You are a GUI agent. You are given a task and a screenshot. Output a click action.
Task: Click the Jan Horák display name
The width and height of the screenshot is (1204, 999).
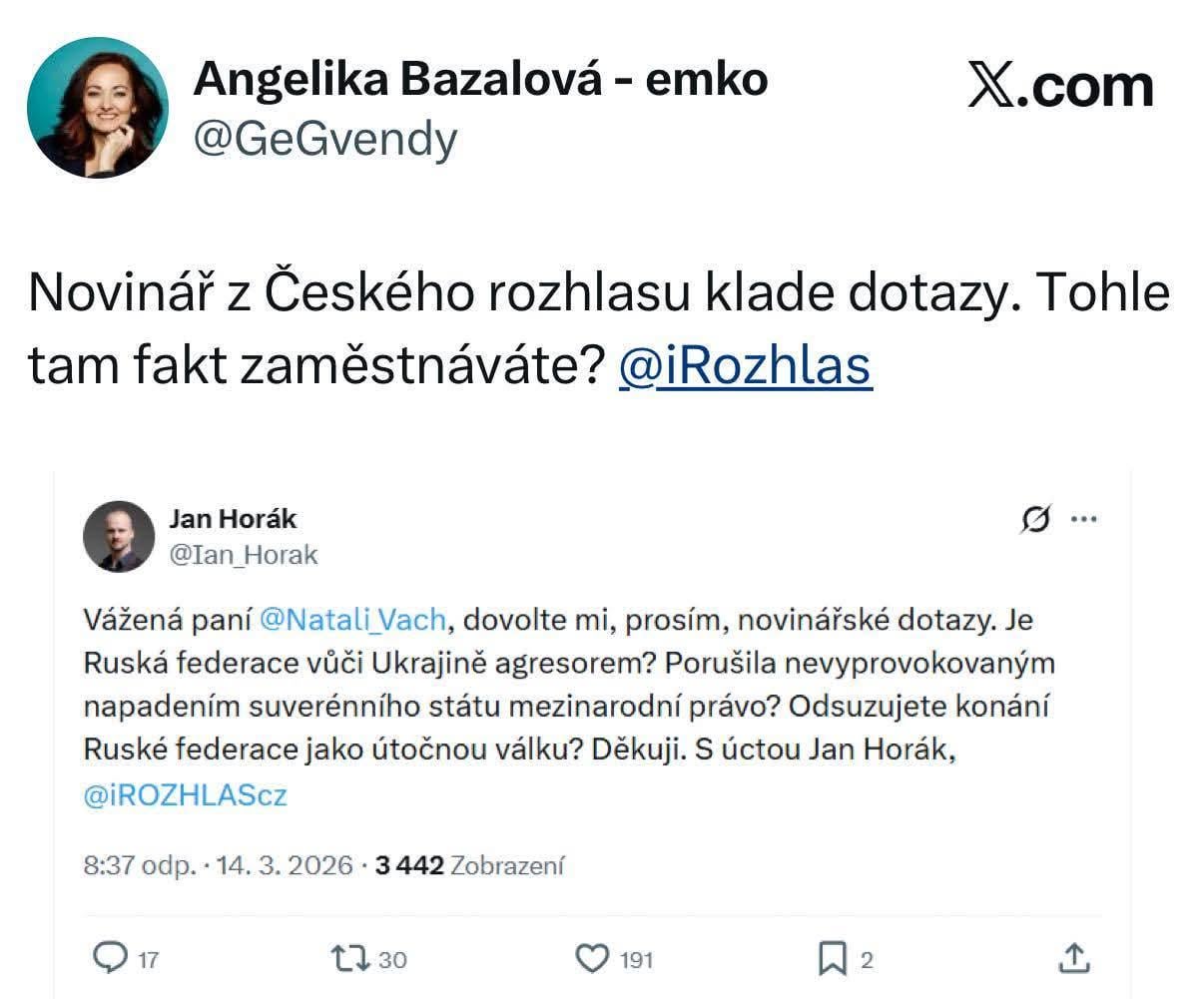pos(233,519)
